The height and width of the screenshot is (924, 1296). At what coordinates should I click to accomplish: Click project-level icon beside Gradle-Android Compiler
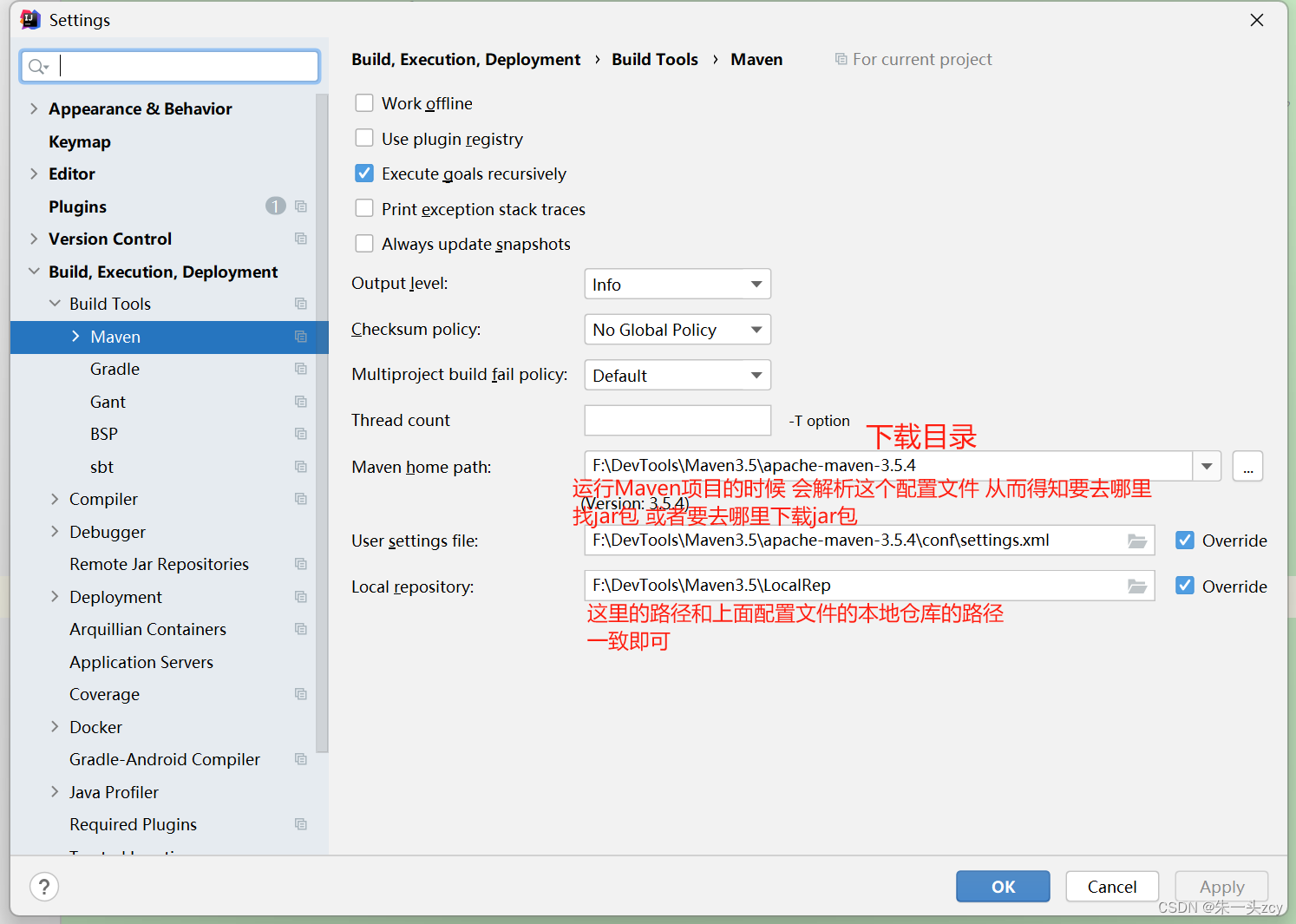tap(301, 759)
